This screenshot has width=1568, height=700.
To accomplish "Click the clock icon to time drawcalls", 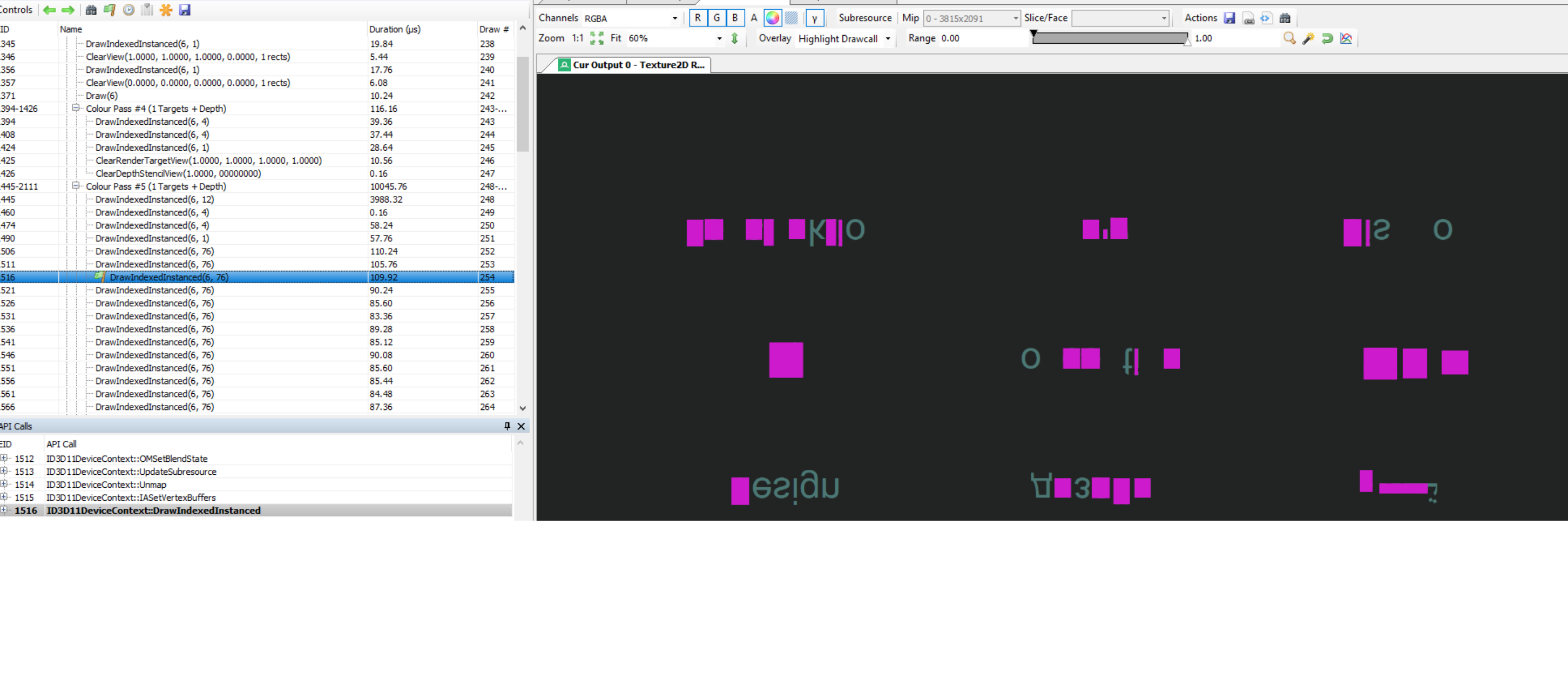I will click(129, 10).
